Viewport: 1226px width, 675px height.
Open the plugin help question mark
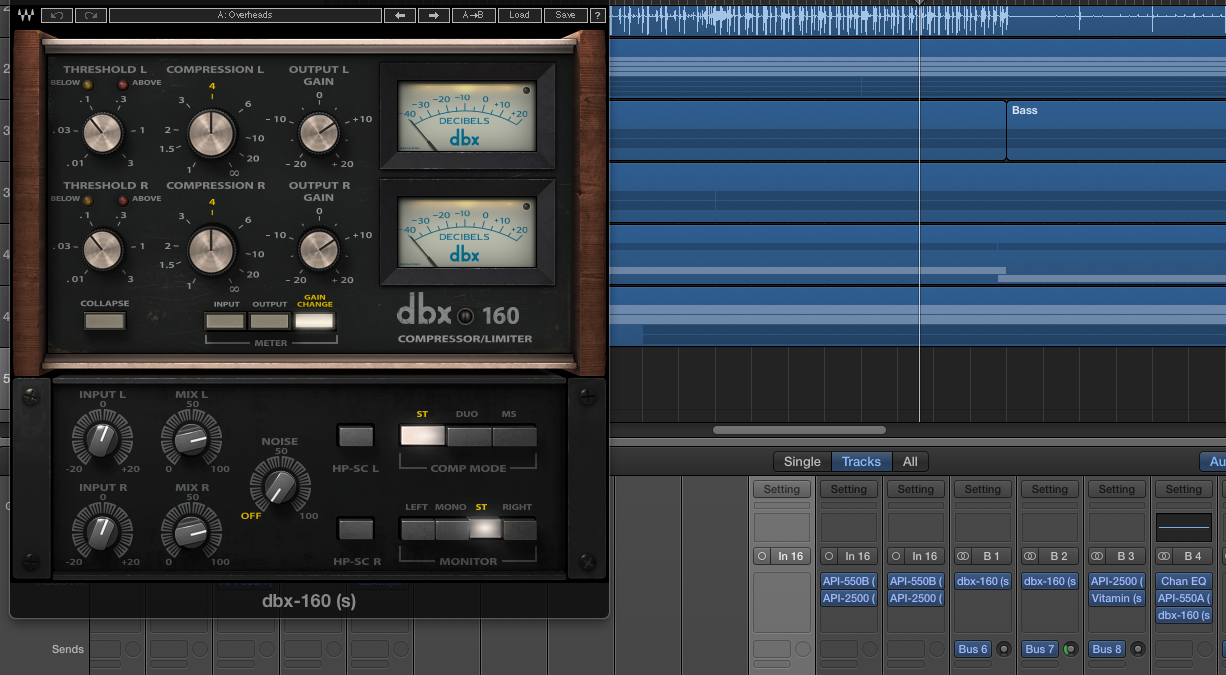tap(597, 15)
